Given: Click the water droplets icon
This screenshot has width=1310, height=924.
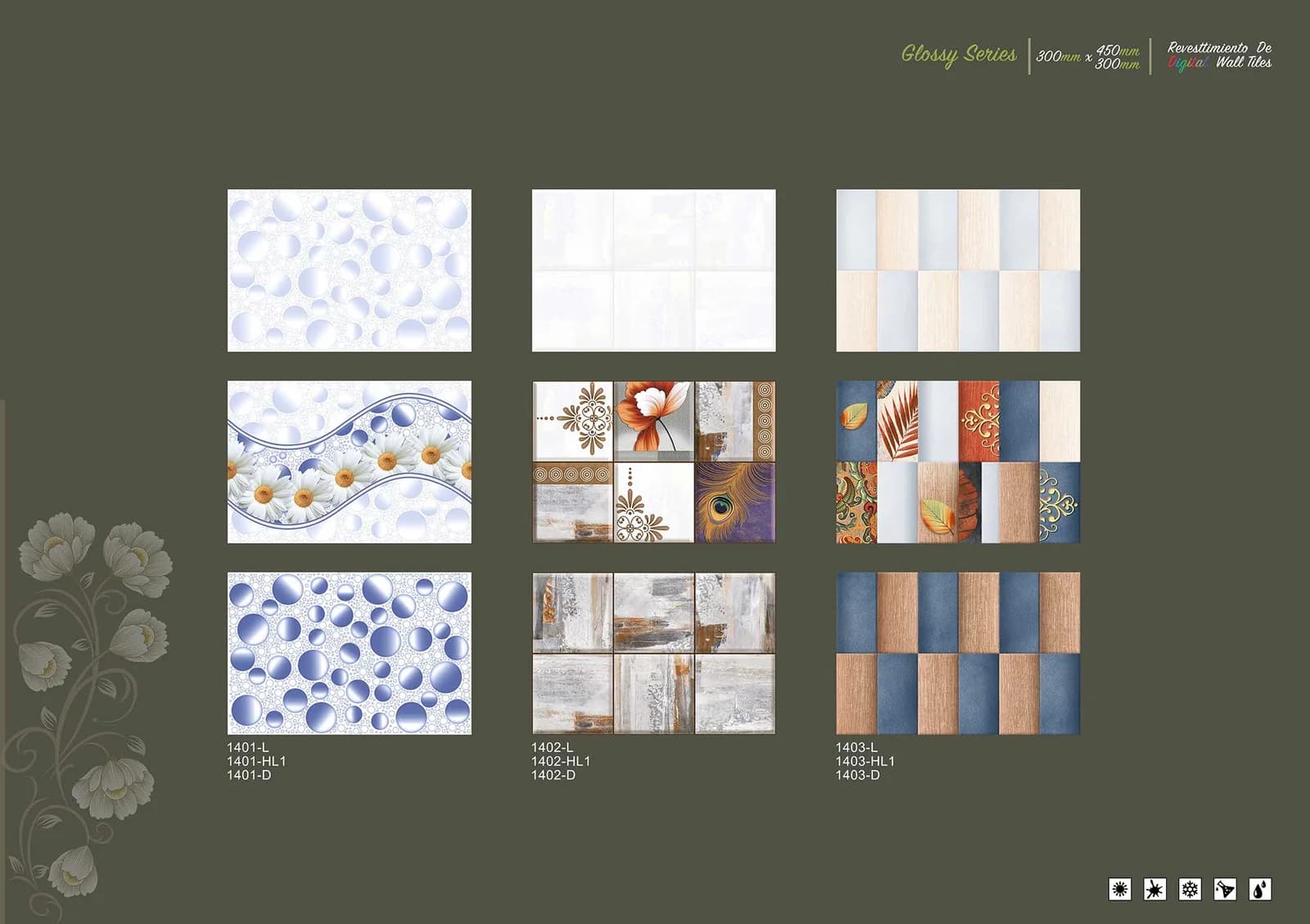Looking at the screenshot, I should 1260,889.
